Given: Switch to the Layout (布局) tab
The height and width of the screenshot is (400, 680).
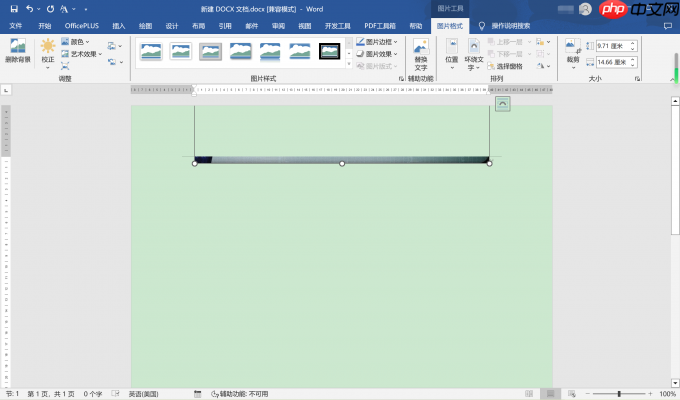Looking at the screenshot, I should coord(198,26).
